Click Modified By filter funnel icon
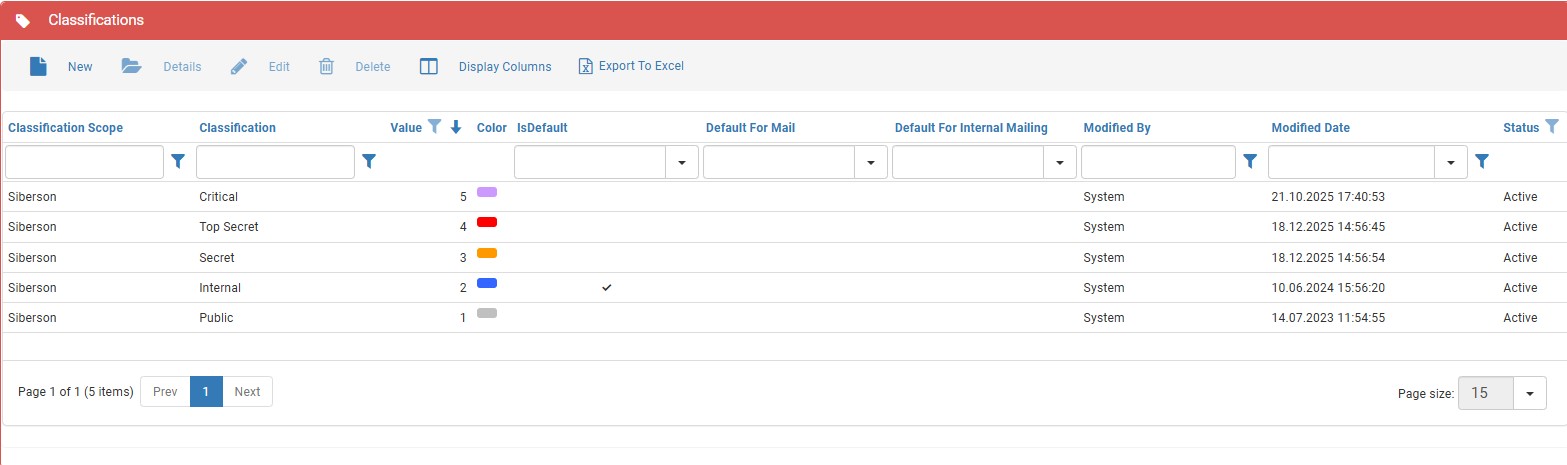This screenshot has width=1567, height=465. (1249, 161)
